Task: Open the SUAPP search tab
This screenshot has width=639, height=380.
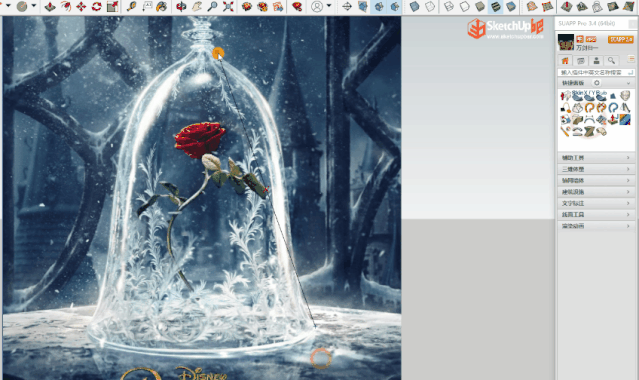Action: point(612,61)
